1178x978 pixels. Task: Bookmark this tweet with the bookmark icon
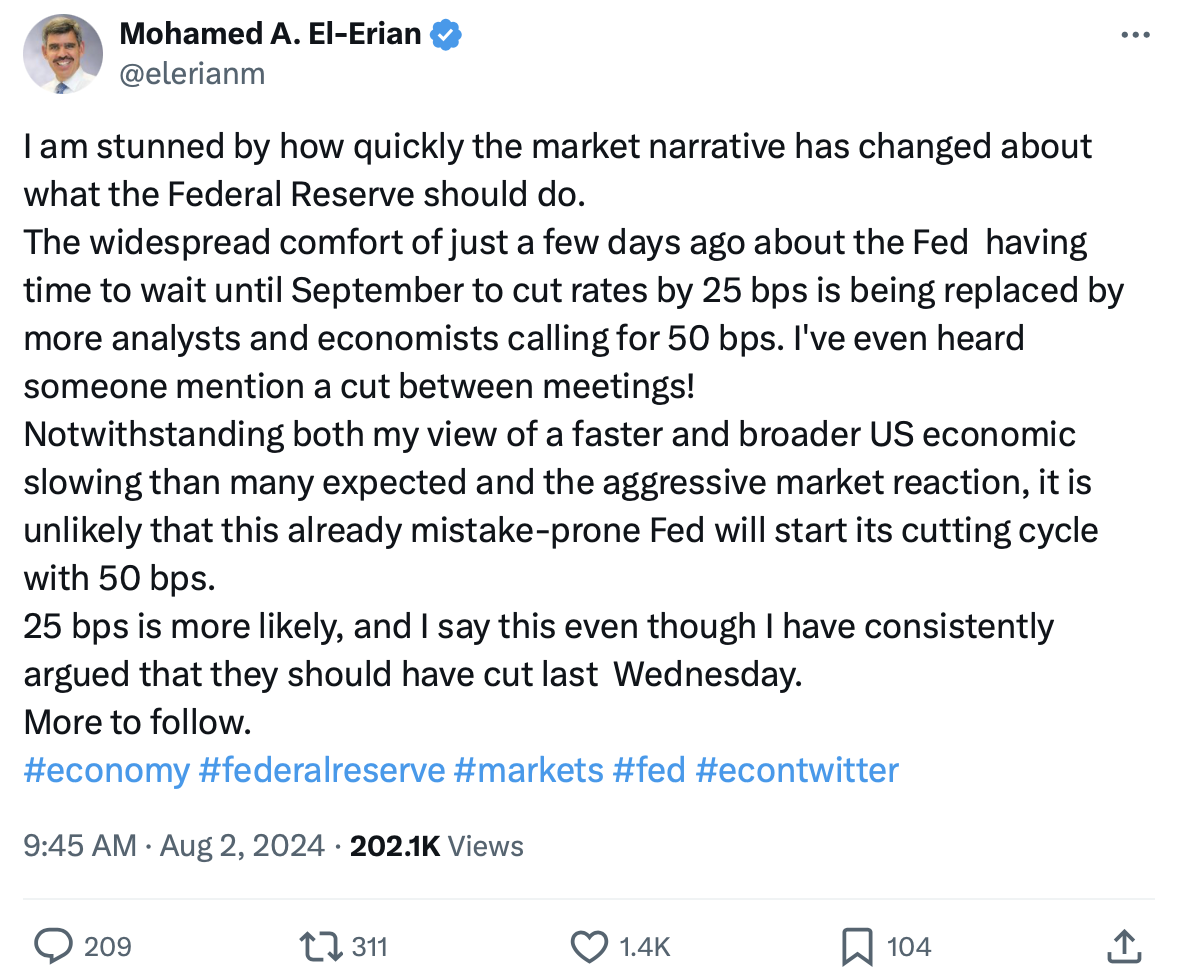(x=859, y=945)
